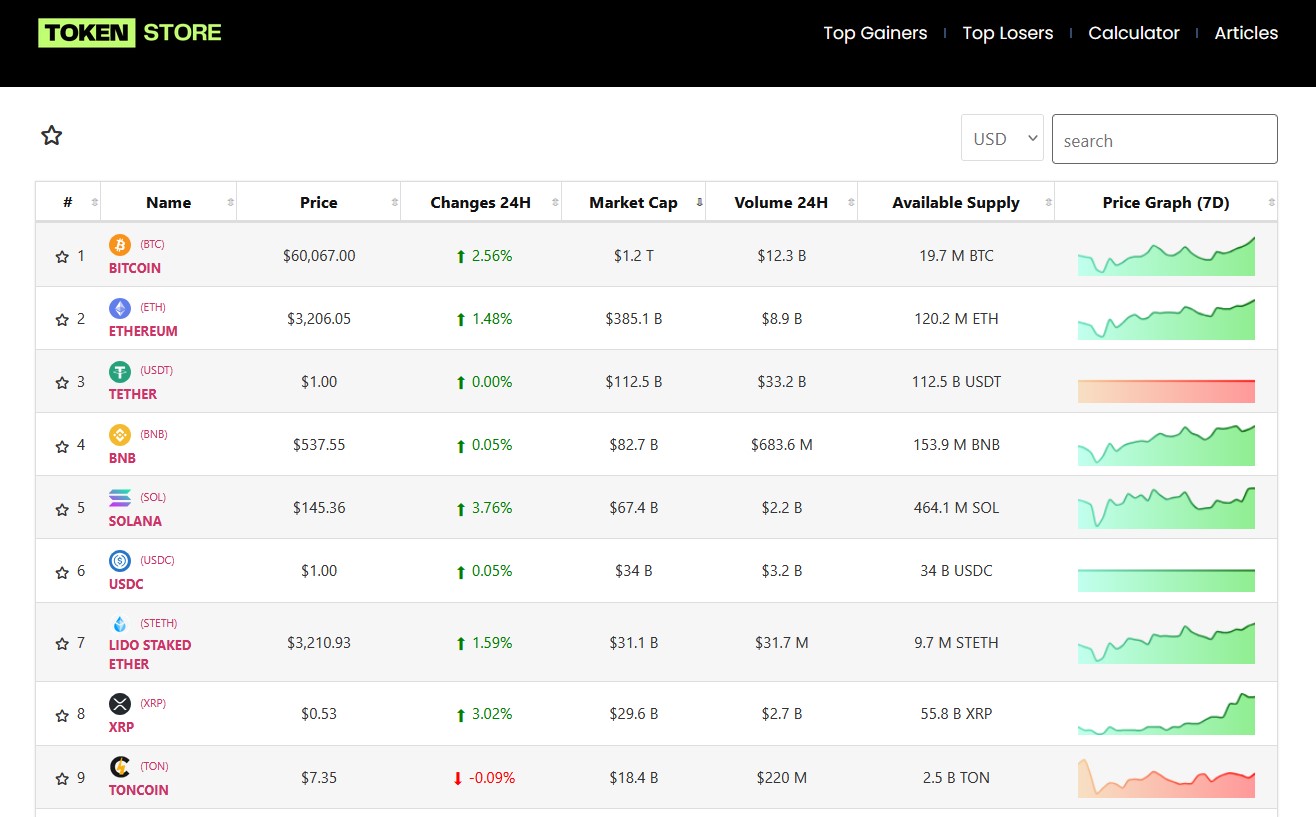Sort table by Volume 24H column
This screenshot has height=817, width=1316.
point(781,202)
